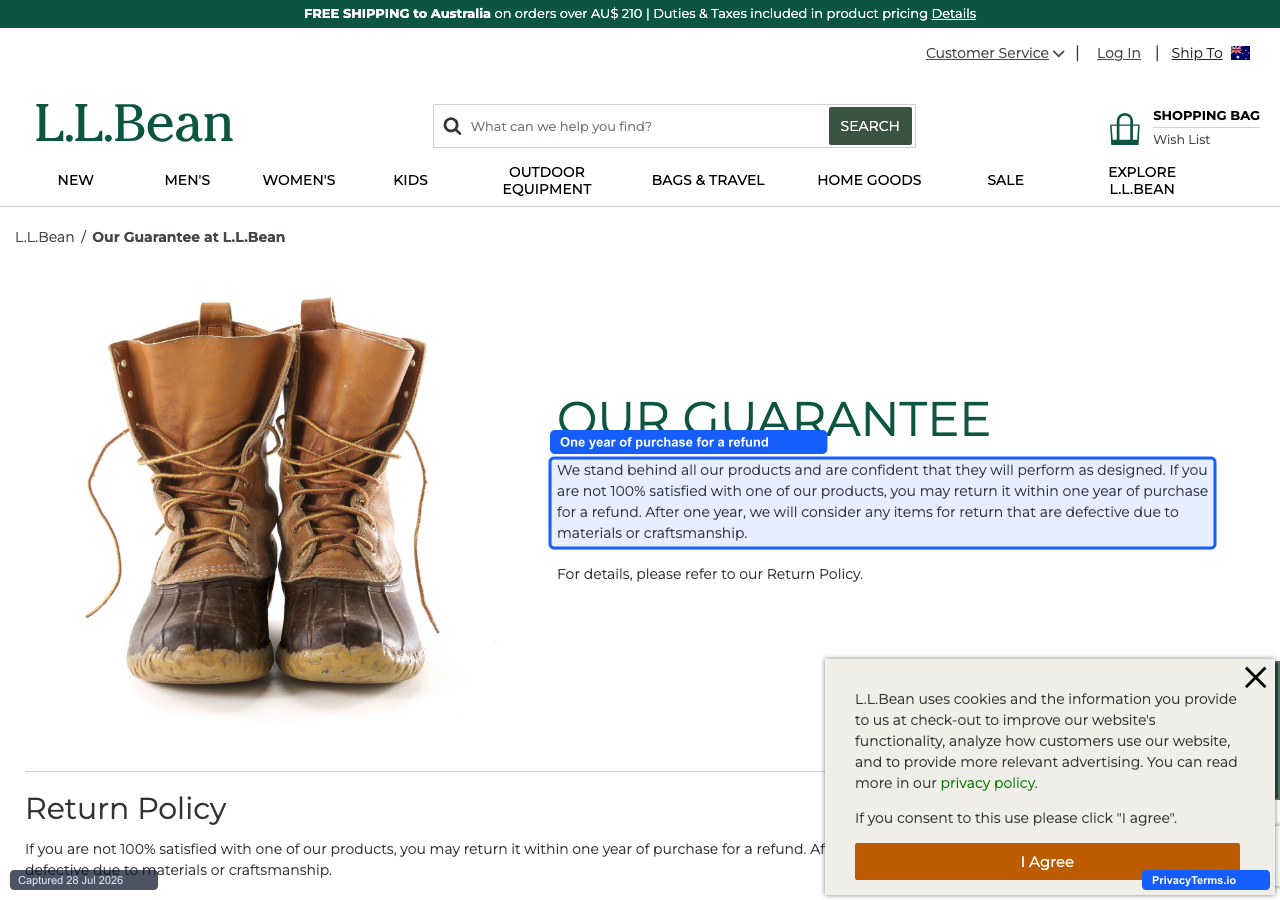Click the privacy policy link

pyautogui.click(x=988, y=783)
